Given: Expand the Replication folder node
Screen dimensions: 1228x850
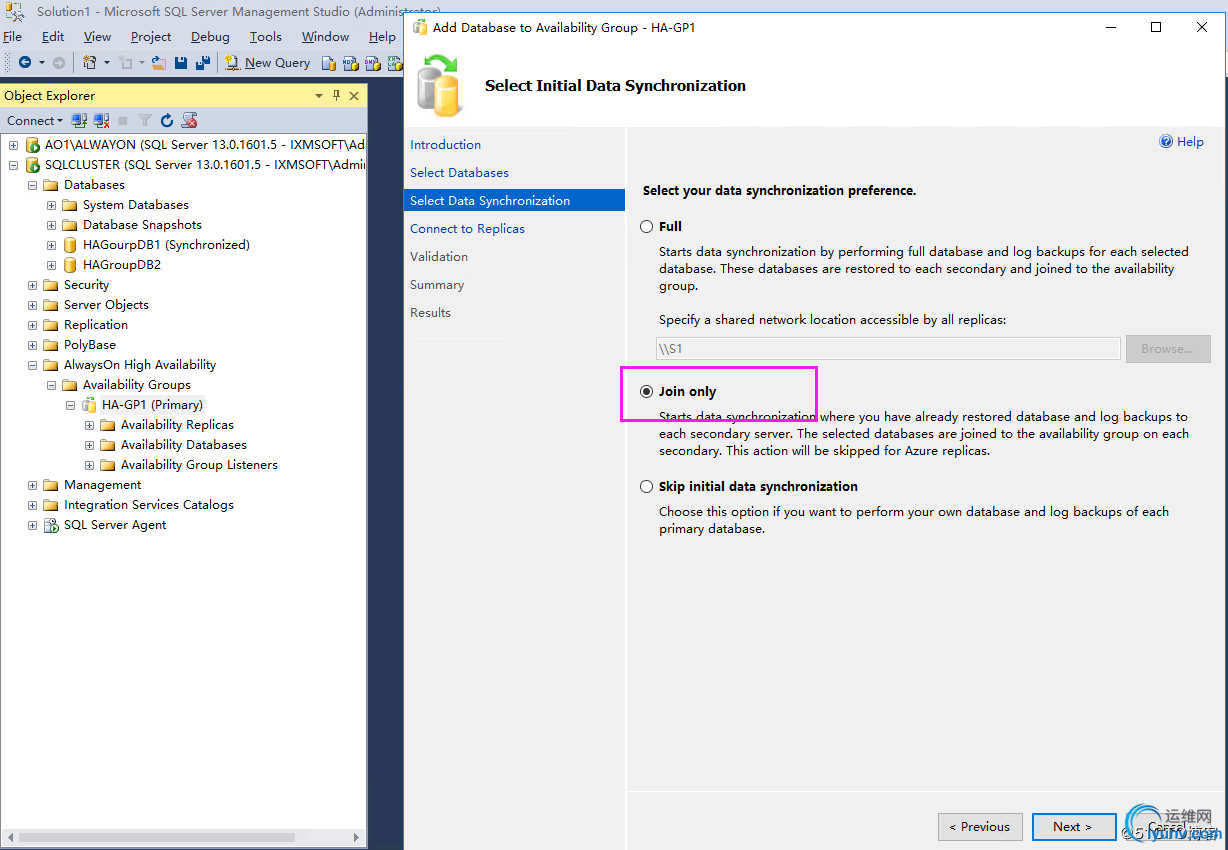Looking at the screenshot, I should (x=33, y=324).
